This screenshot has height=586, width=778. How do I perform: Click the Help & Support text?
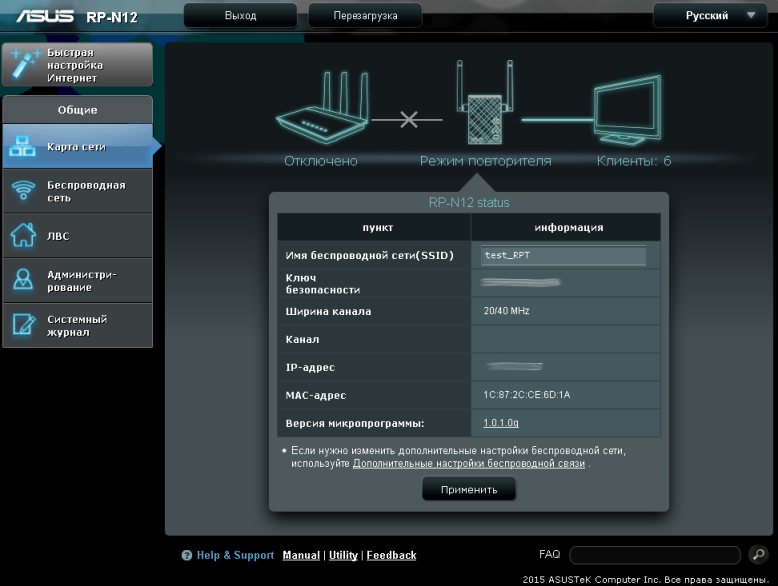235,555
